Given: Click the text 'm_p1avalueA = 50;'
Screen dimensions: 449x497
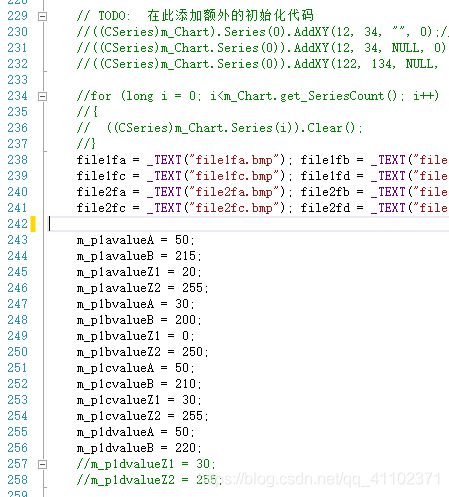Looking at the screenshot, I should 135,240.
